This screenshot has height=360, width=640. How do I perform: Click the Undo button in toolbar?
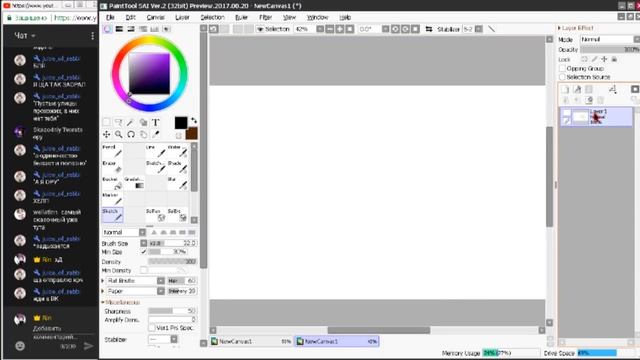pyautogui.click(x=213, y=29)
